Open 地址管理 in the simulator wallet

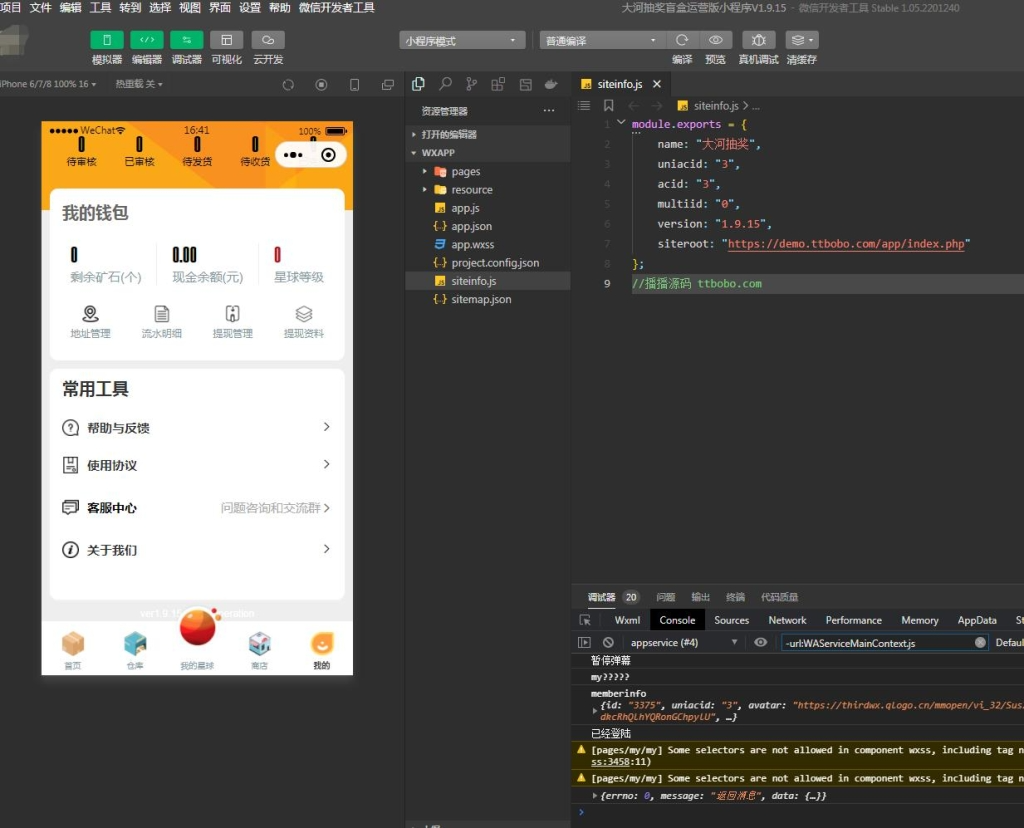(90, 322)
